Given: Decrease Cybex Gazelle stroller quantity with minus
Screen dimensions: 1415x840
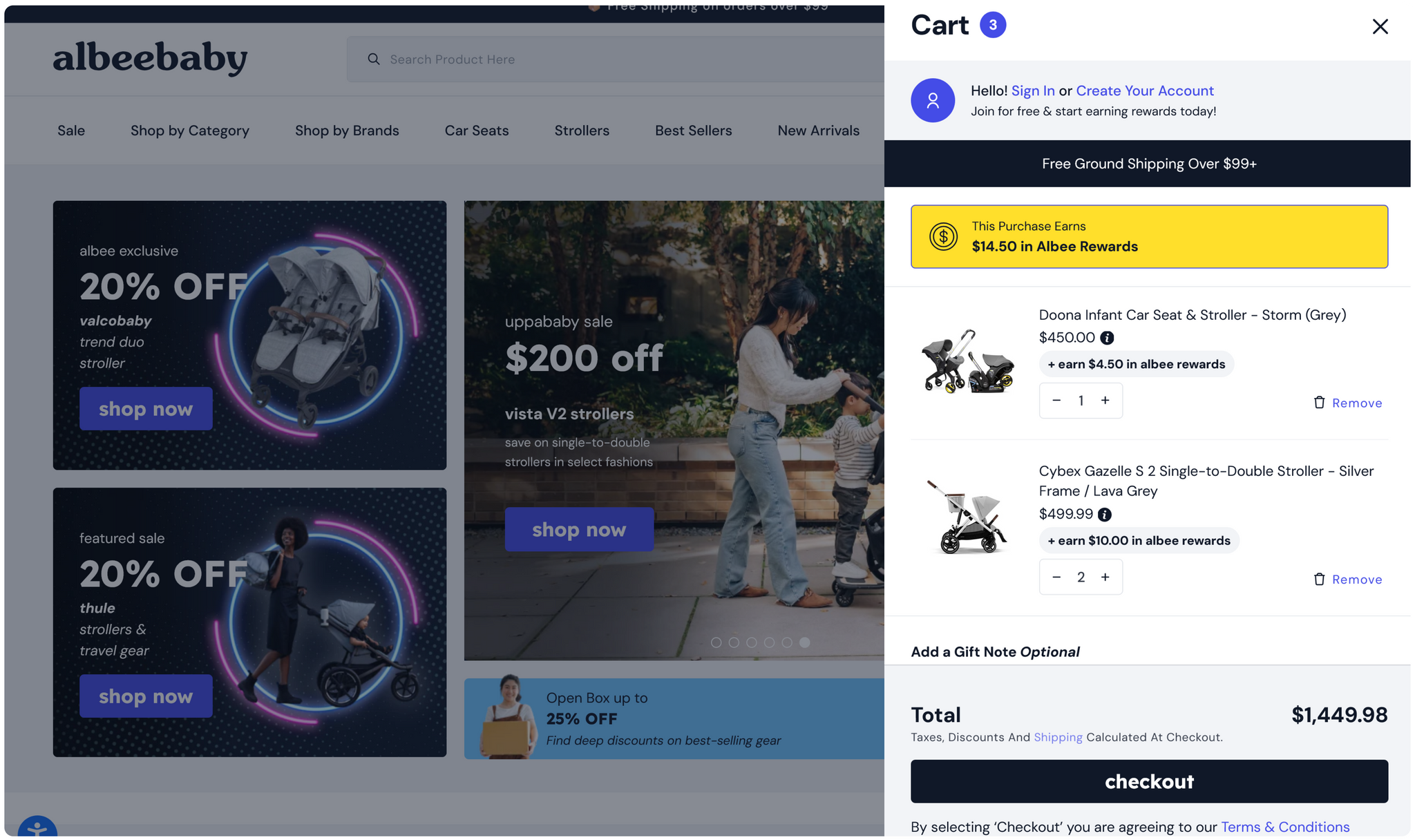Looking at the screenshot, I should (1056, 577).
